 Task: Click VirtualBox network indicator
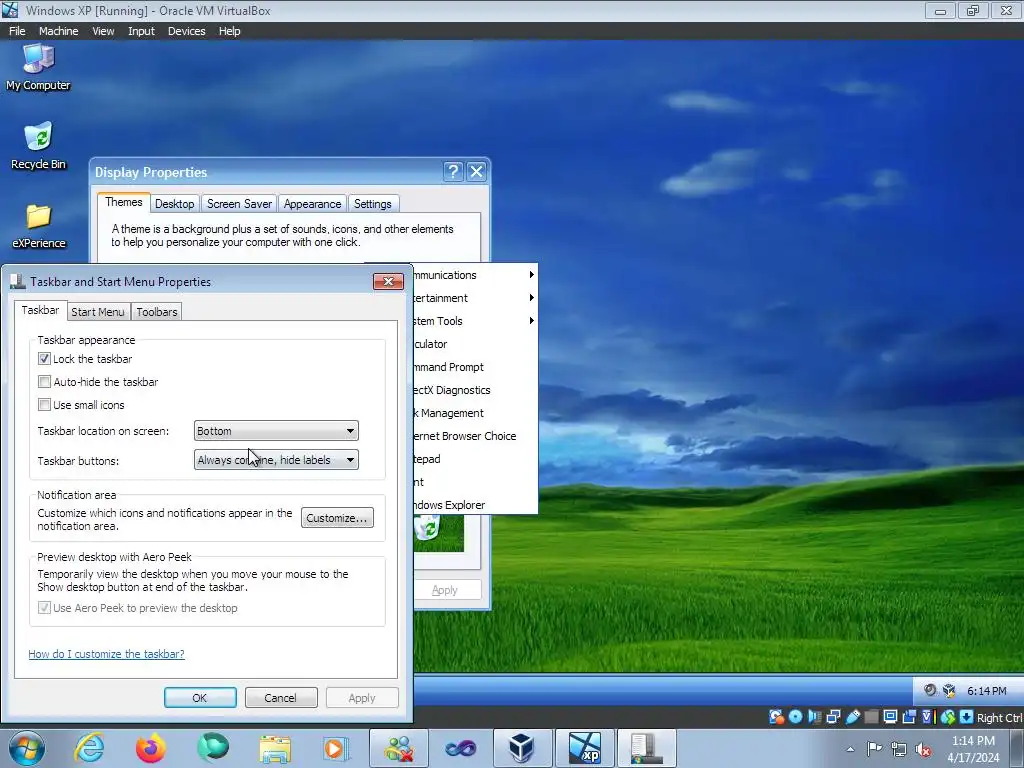[x=833, y=717]
